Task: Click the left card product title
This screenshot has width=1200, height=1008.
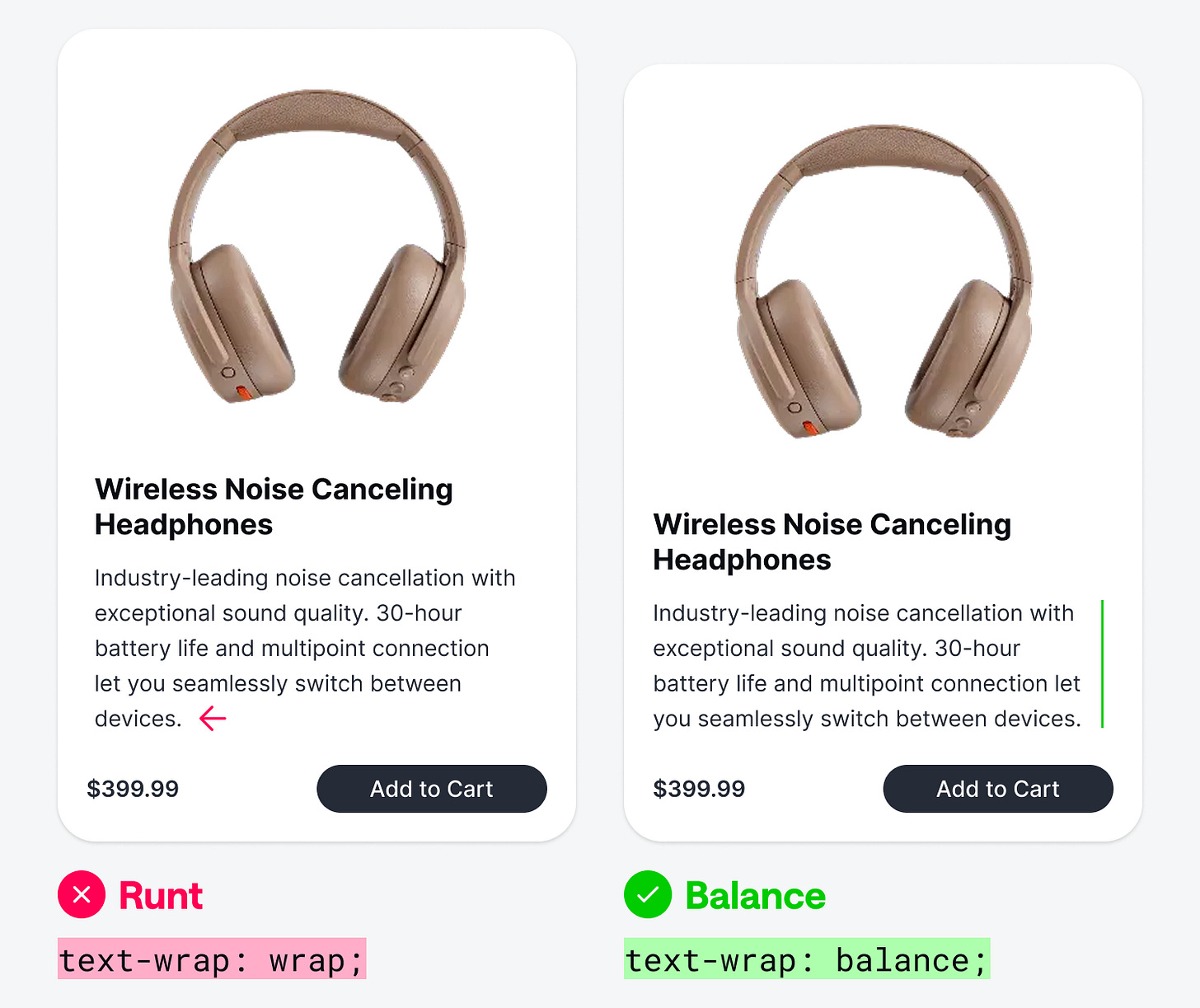Action: point(274,506)
